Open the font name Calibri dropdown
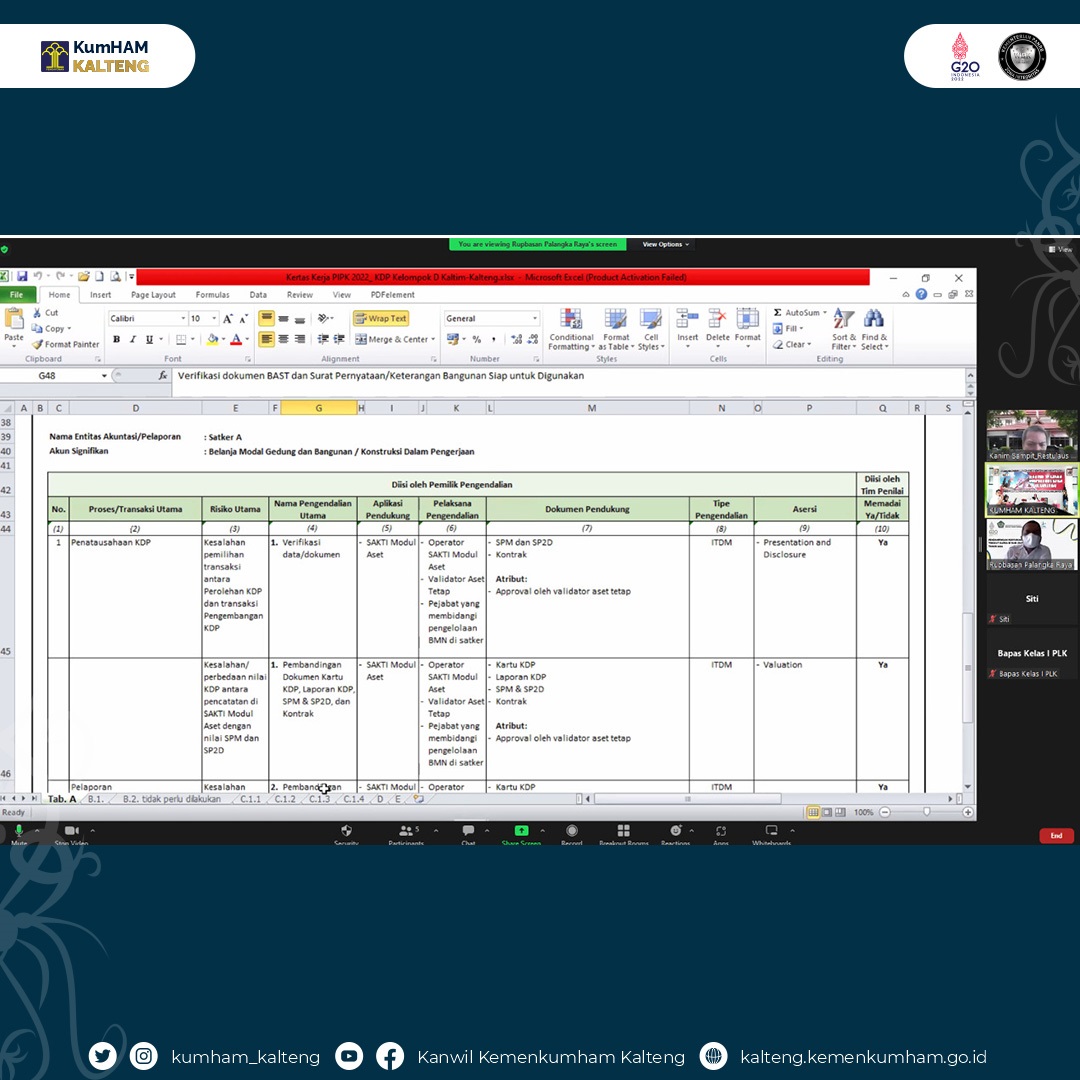 tap(183, 319)
